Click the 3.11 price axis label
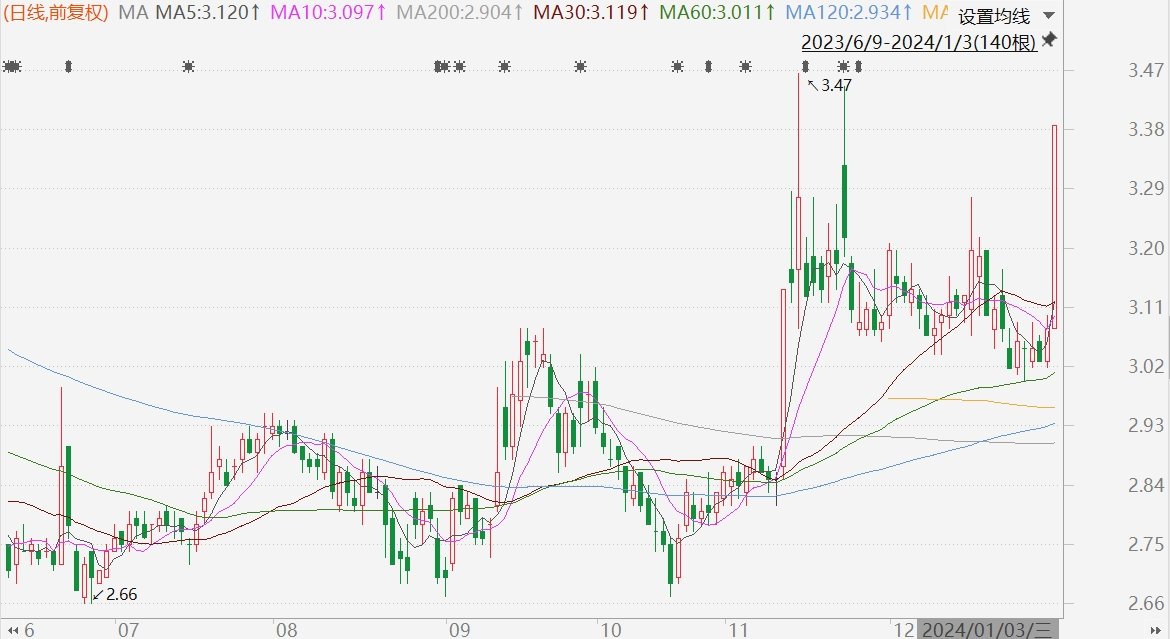1170x639 pixels. (1145, 307)
